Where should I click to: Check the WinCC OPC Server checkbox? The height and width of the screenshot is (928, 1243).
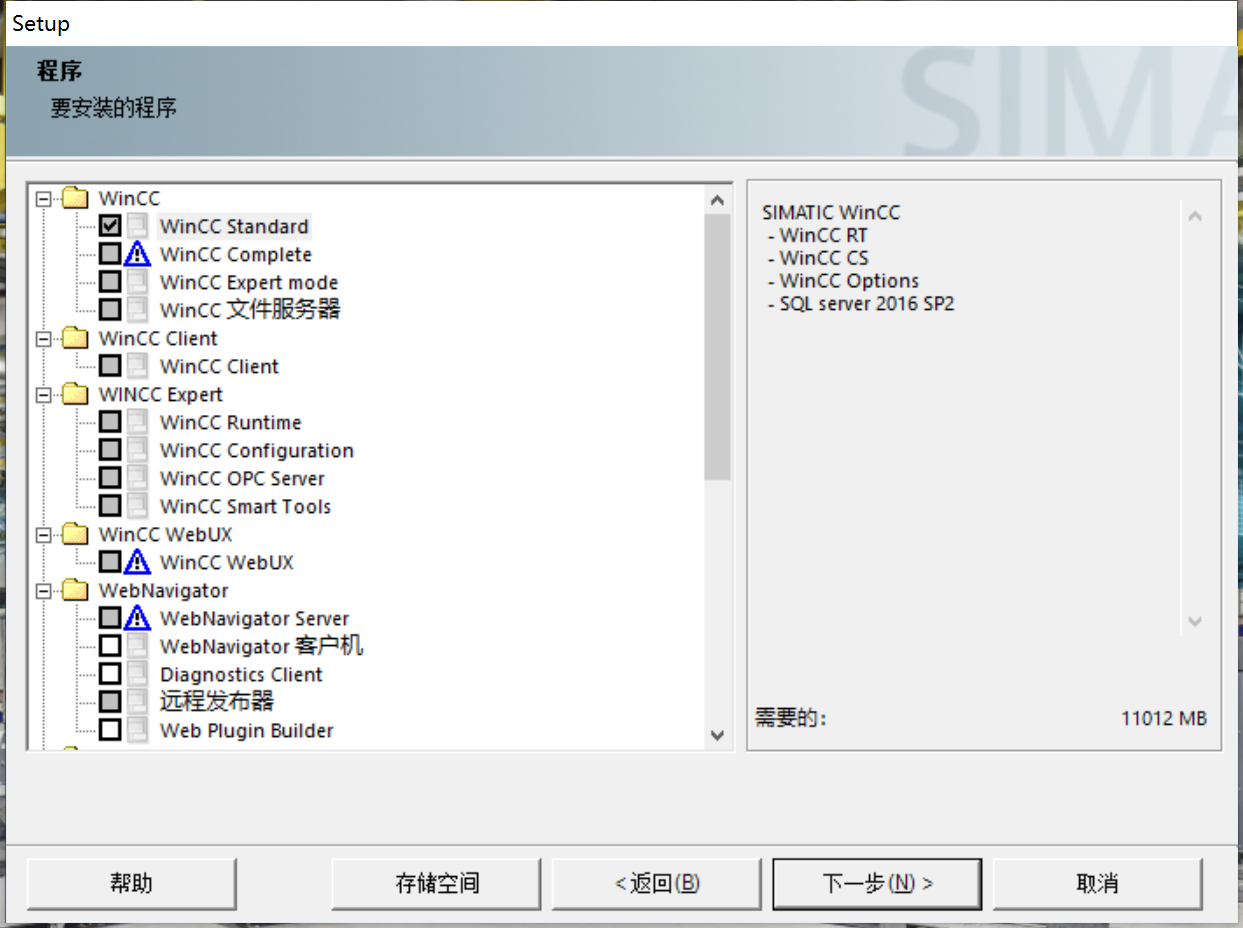(x=110, y=478)
